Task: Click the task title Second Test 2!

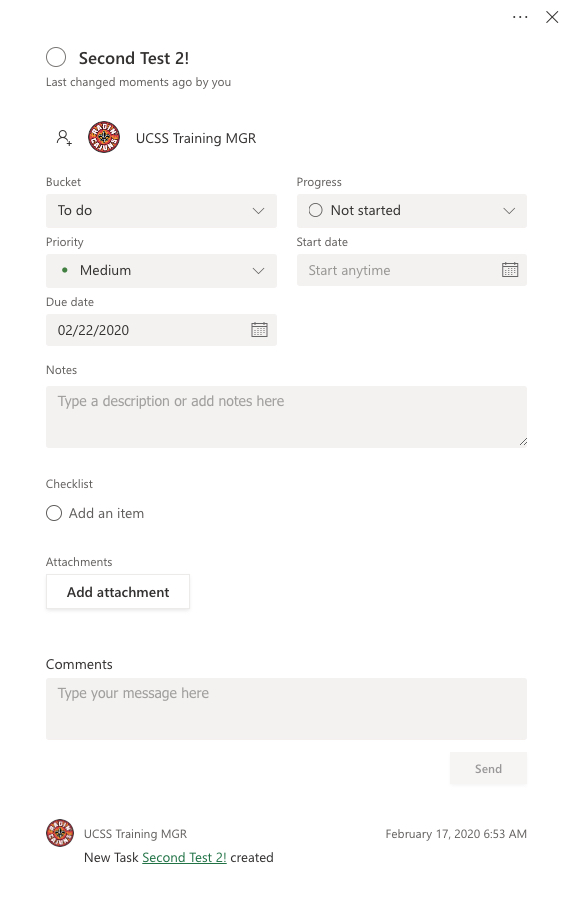Action: click(x=134, y=58)
